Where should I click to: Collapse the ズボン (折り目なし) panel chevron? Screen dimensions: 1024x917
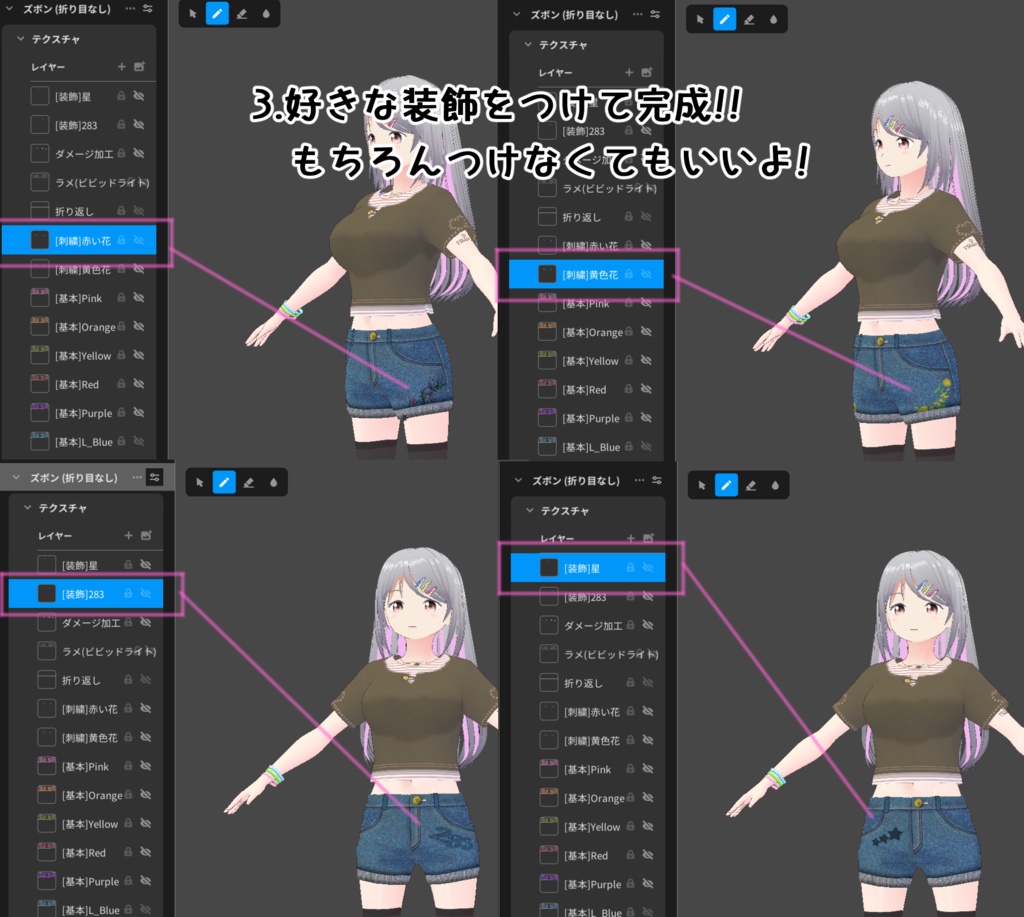point(8,10)
